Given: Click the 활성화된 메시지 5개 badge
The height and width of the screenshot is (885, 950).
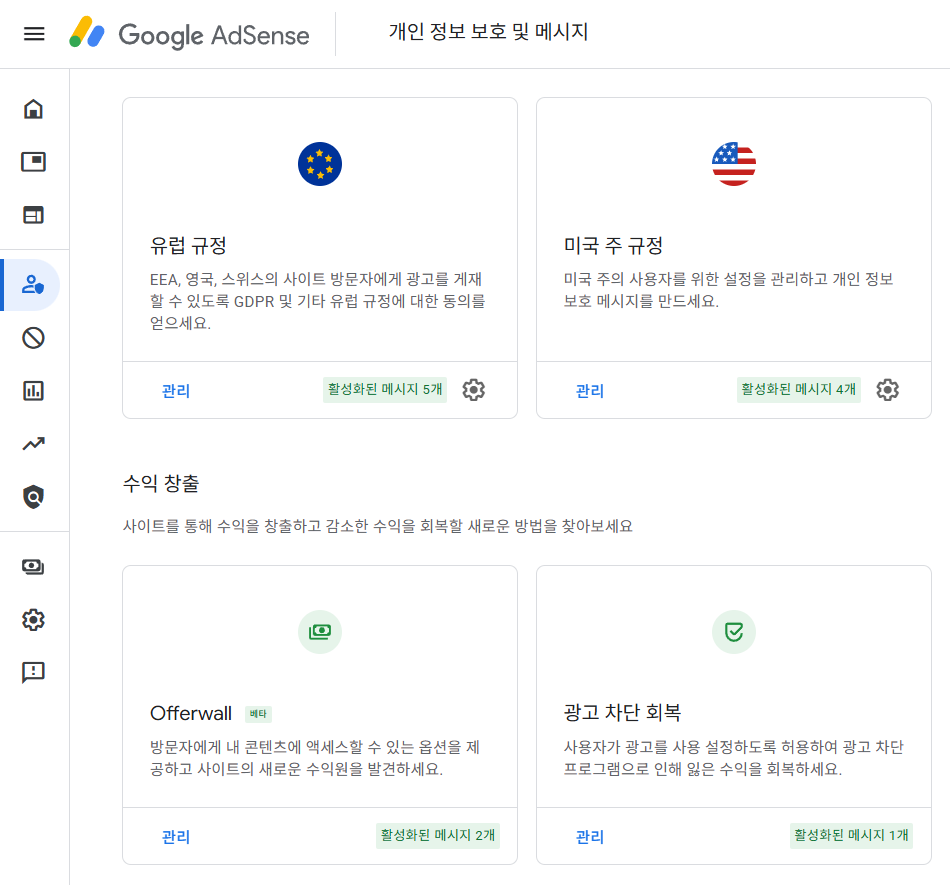Looking at the screenshot, I should [x=385, y=390].
